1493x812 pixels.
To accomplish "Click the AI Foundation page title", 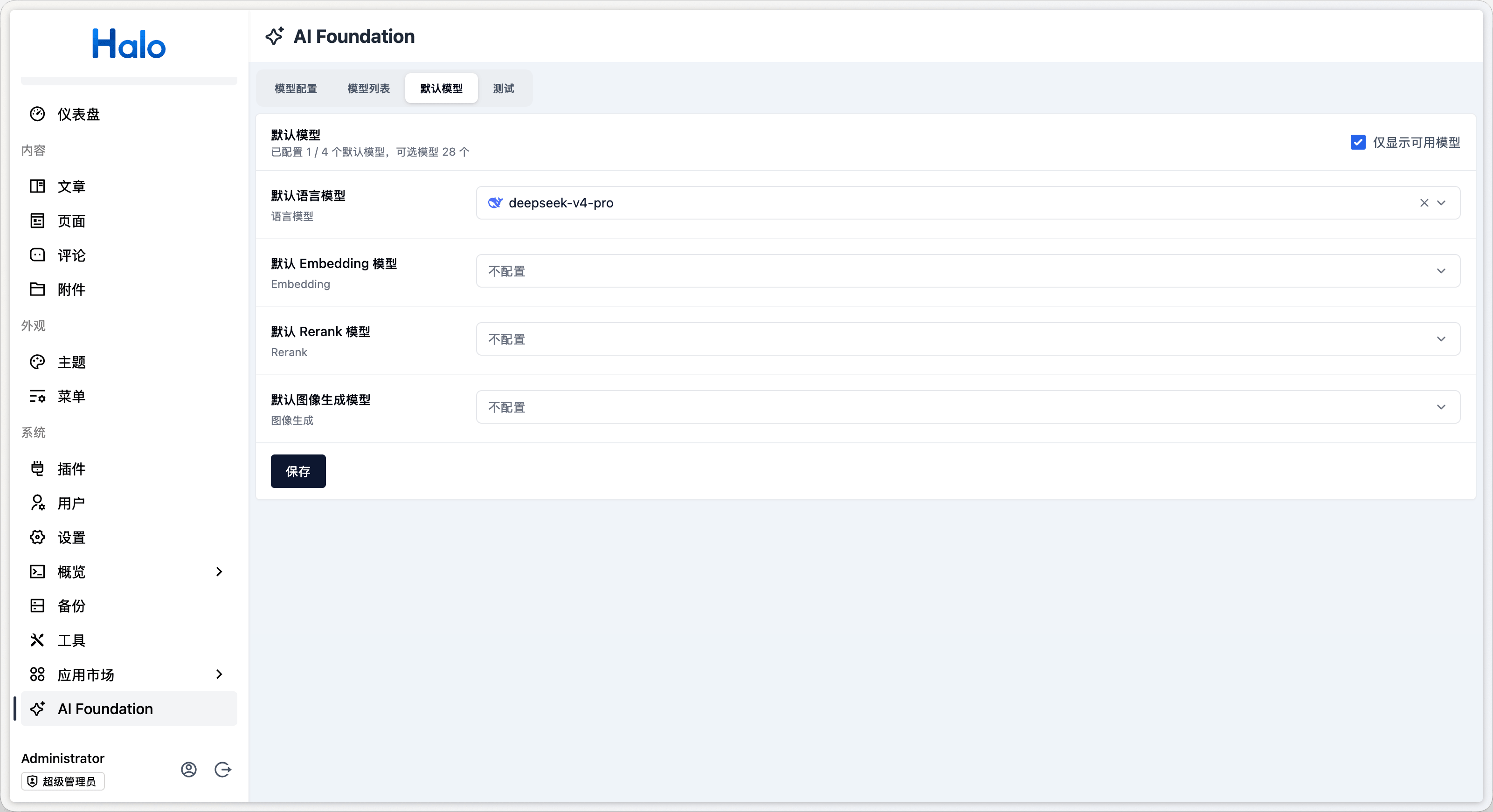I will pos(354,36).
